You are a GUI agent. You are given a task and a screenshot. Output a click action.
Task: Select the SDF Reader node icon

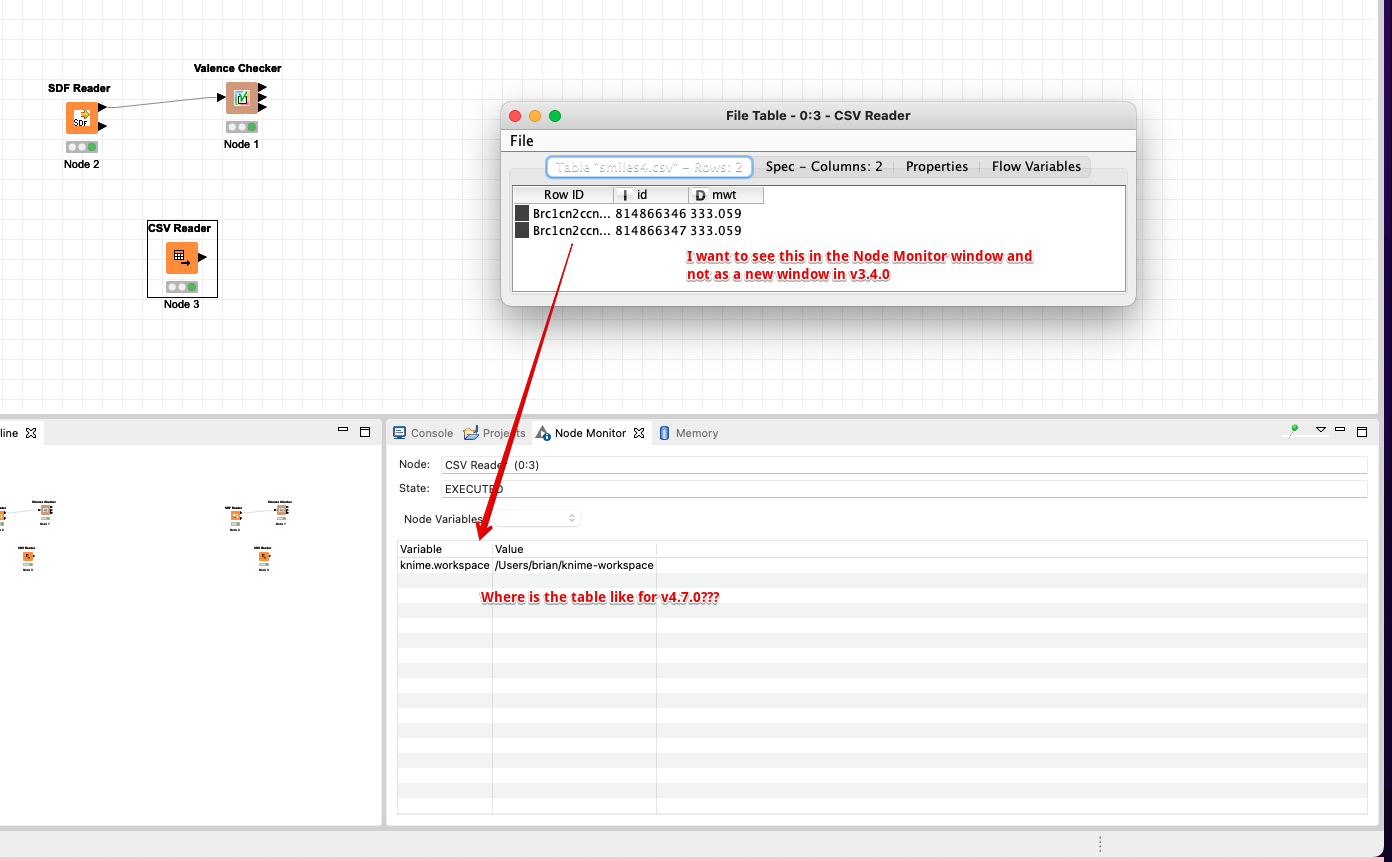[x=82, y=118]
